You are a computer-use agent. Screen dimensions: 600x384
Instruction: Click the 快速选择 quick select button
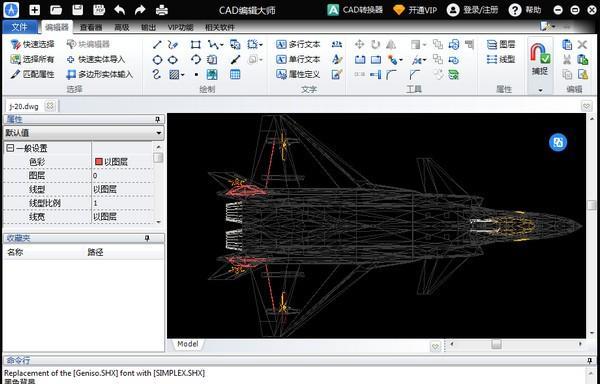(33, 44)
